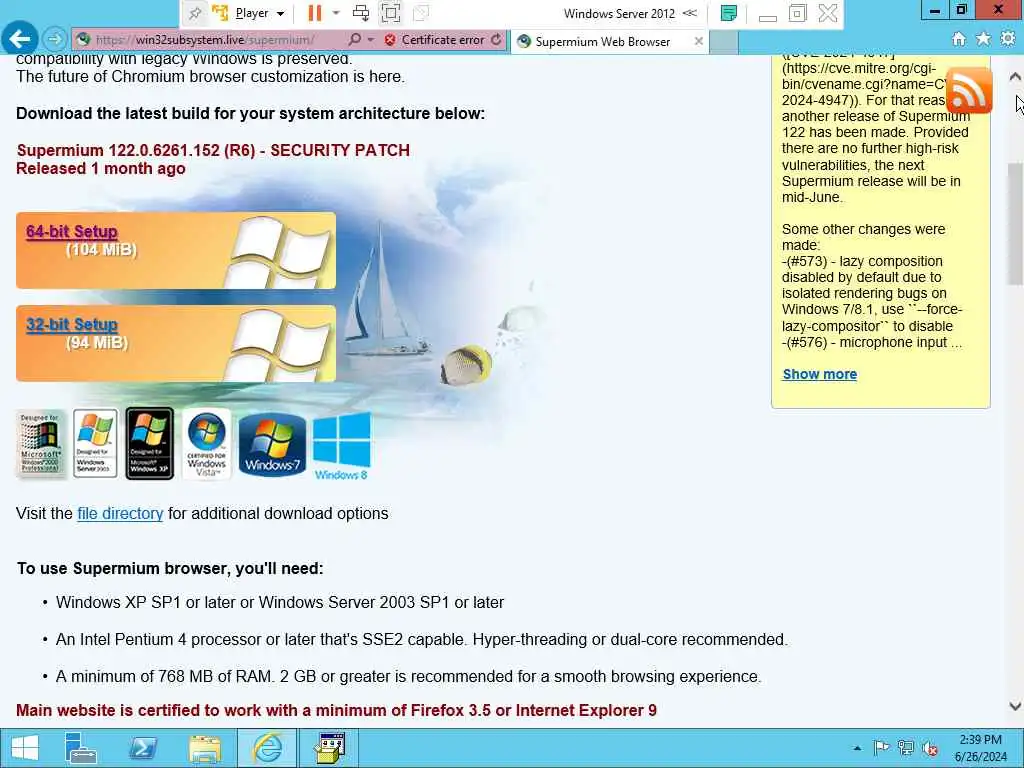
Task: Click the VMware Unity mode icon
Action: (421, 13)
